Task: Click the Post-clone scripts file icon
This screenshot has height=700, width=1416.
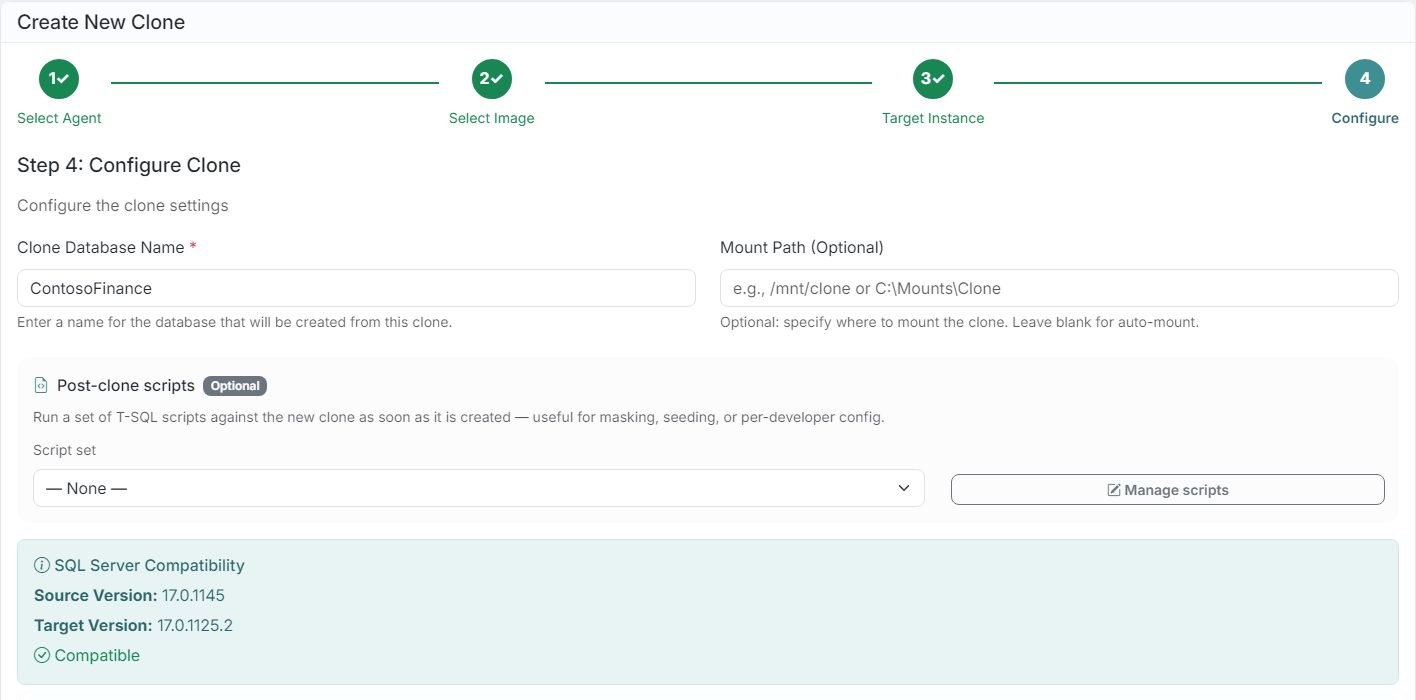Action: pos(41,385)
